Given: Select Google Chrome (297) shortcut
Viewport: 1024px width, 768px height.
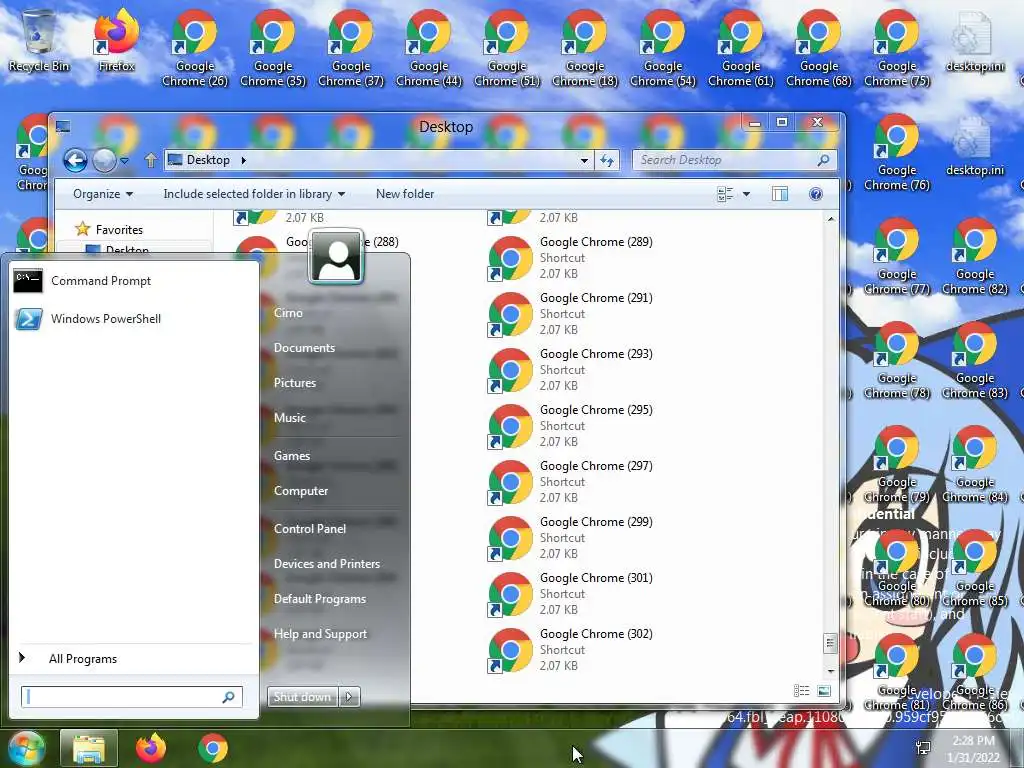Looking at the screenshot, I should (570, 482).
